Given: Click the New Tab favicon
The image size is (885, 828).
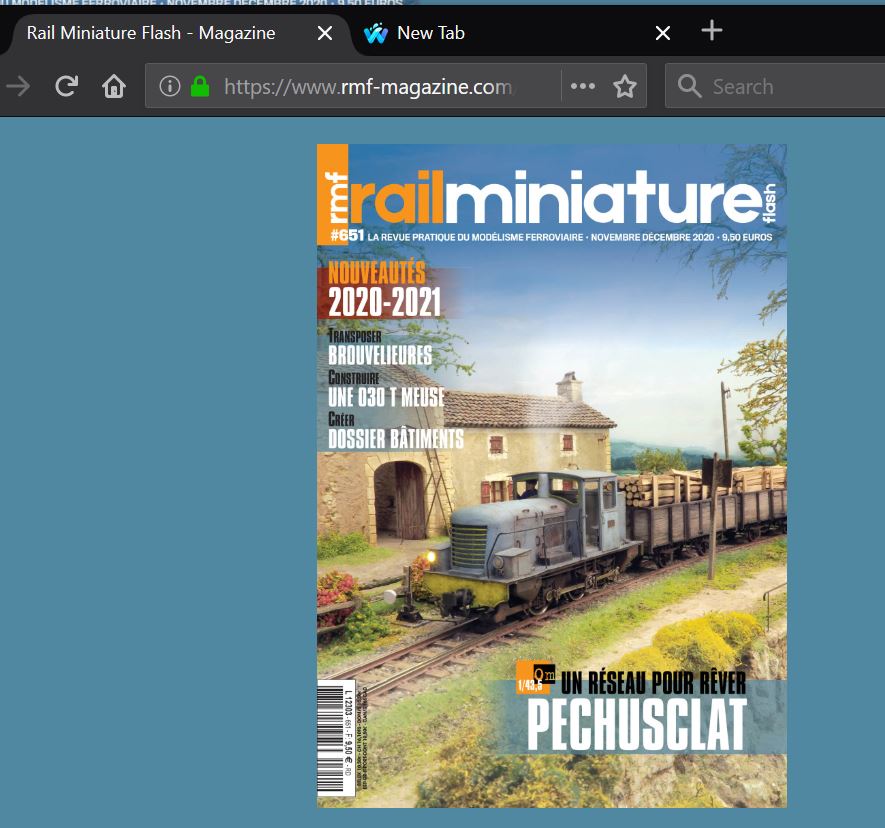Looking at the screenshot, I should pos(376,34).
